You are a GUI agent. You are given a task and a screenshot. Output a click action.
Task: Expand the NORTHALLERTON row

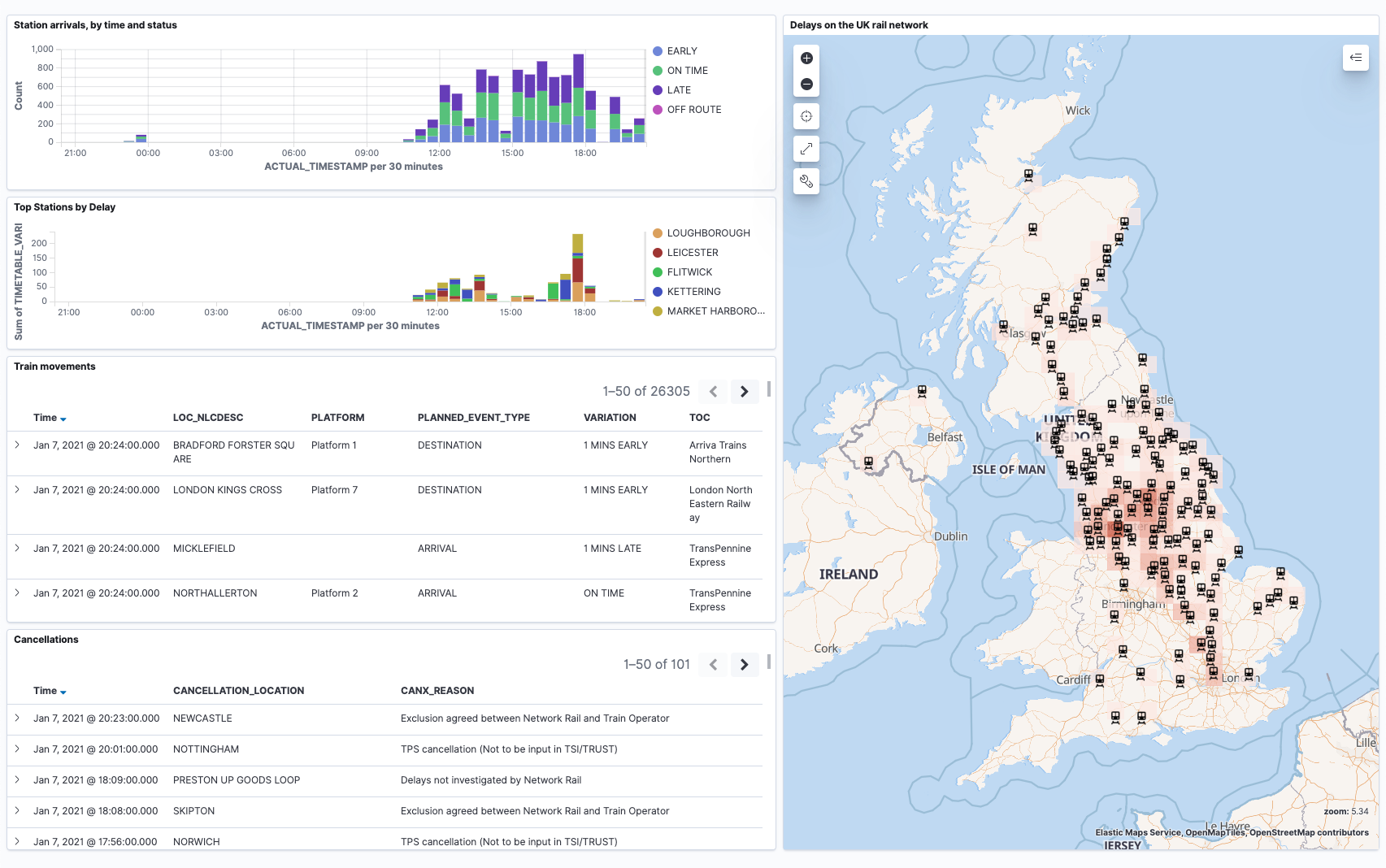click(17, 592)
